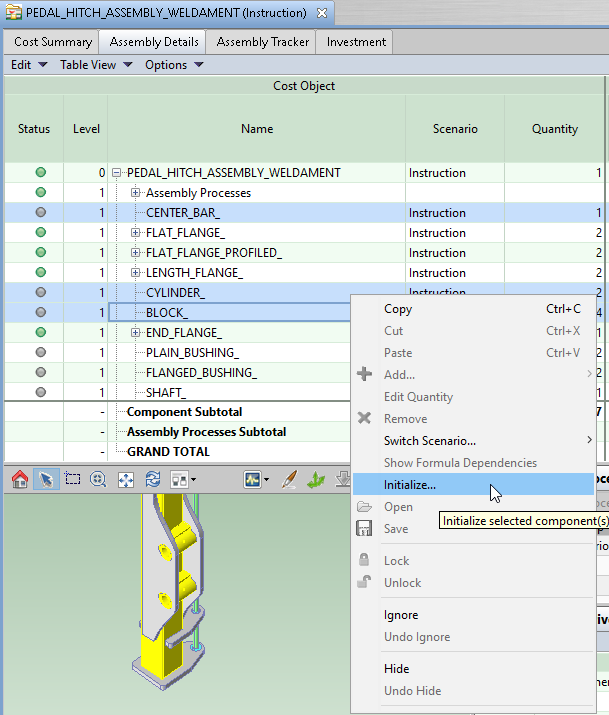Expand the Assembly Processes node
The width and height of the screenshot is (609, 715).
point(136,193)
